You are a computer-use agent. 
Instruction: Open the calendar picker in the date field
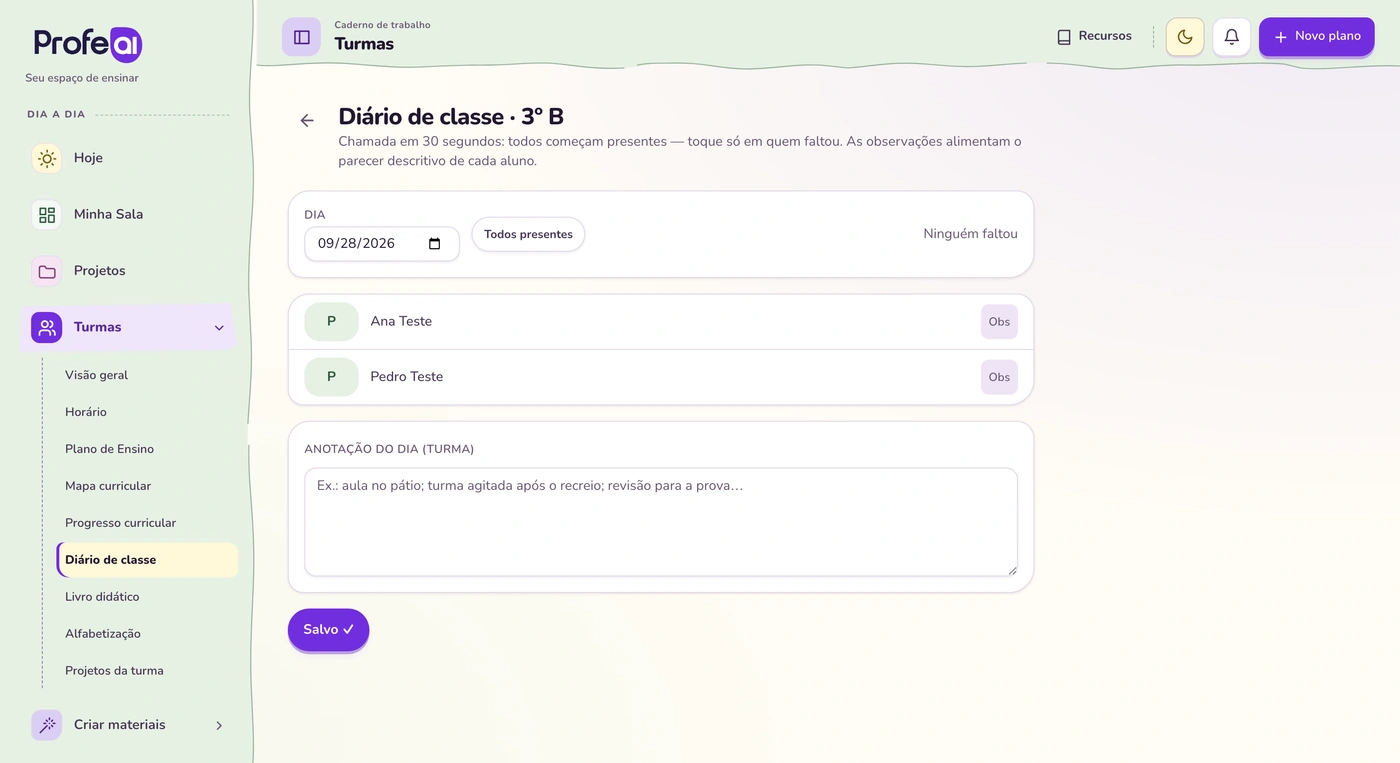pos(435,244)
